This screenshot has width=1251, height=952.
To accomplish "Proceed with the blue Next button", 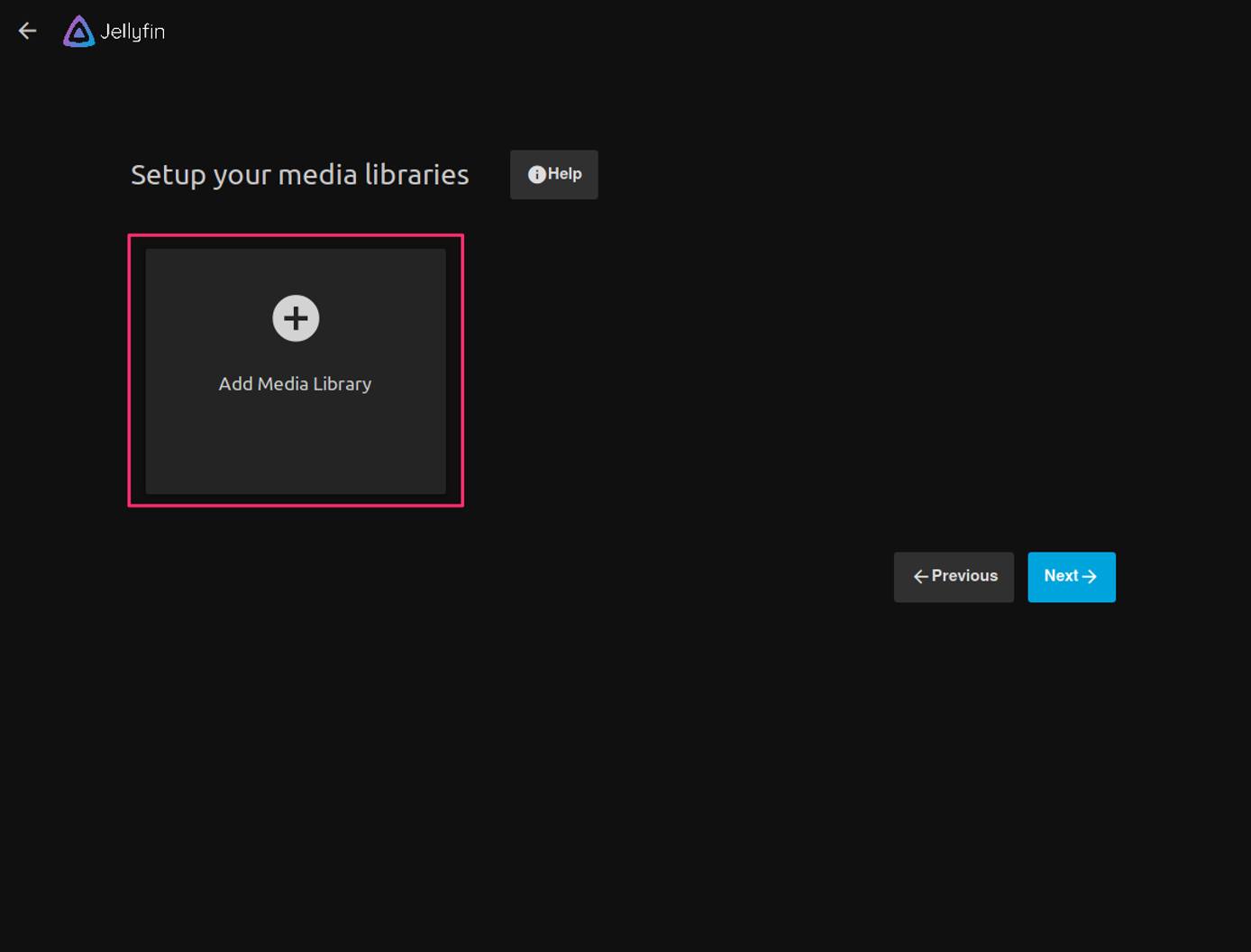I will [x=1071, y=577].
